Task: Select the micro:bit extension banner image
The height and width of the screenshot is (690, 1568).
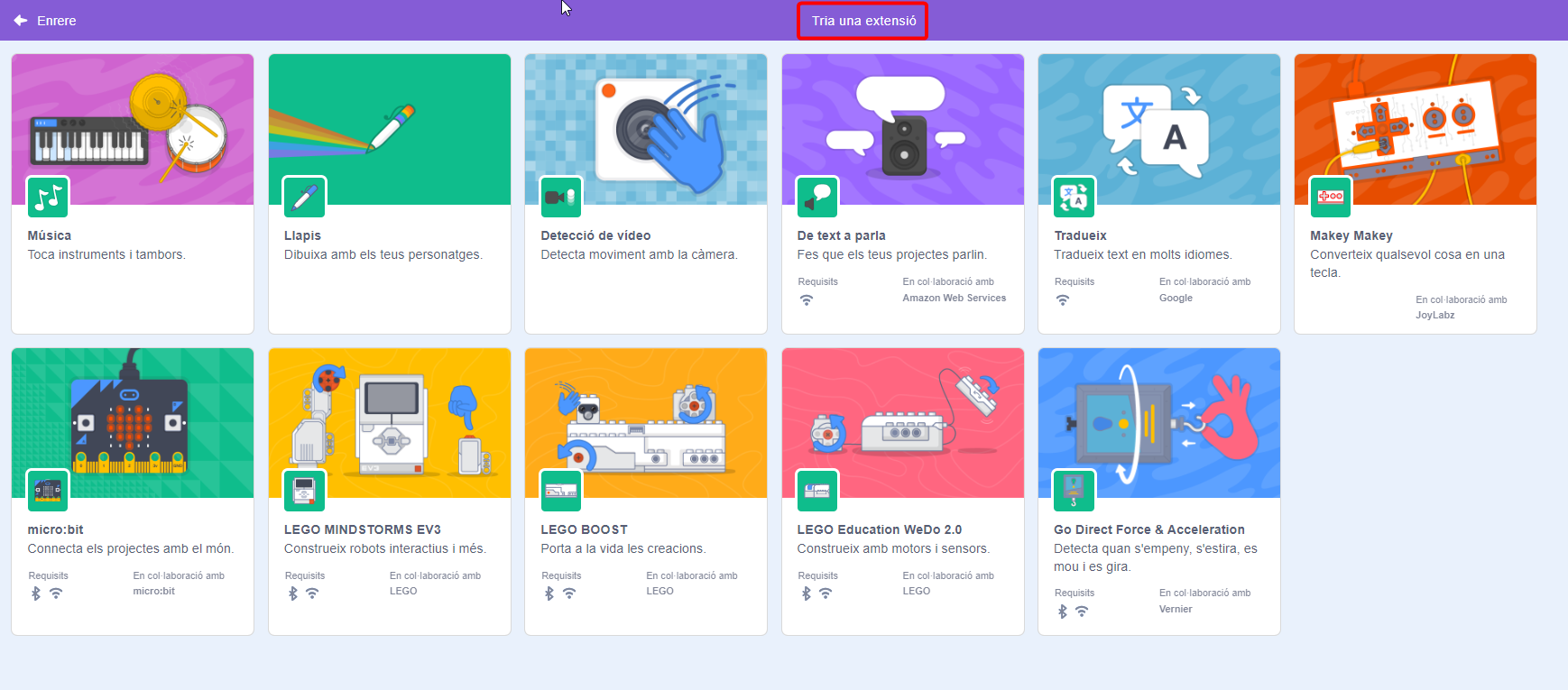Action: click(133, 415)
